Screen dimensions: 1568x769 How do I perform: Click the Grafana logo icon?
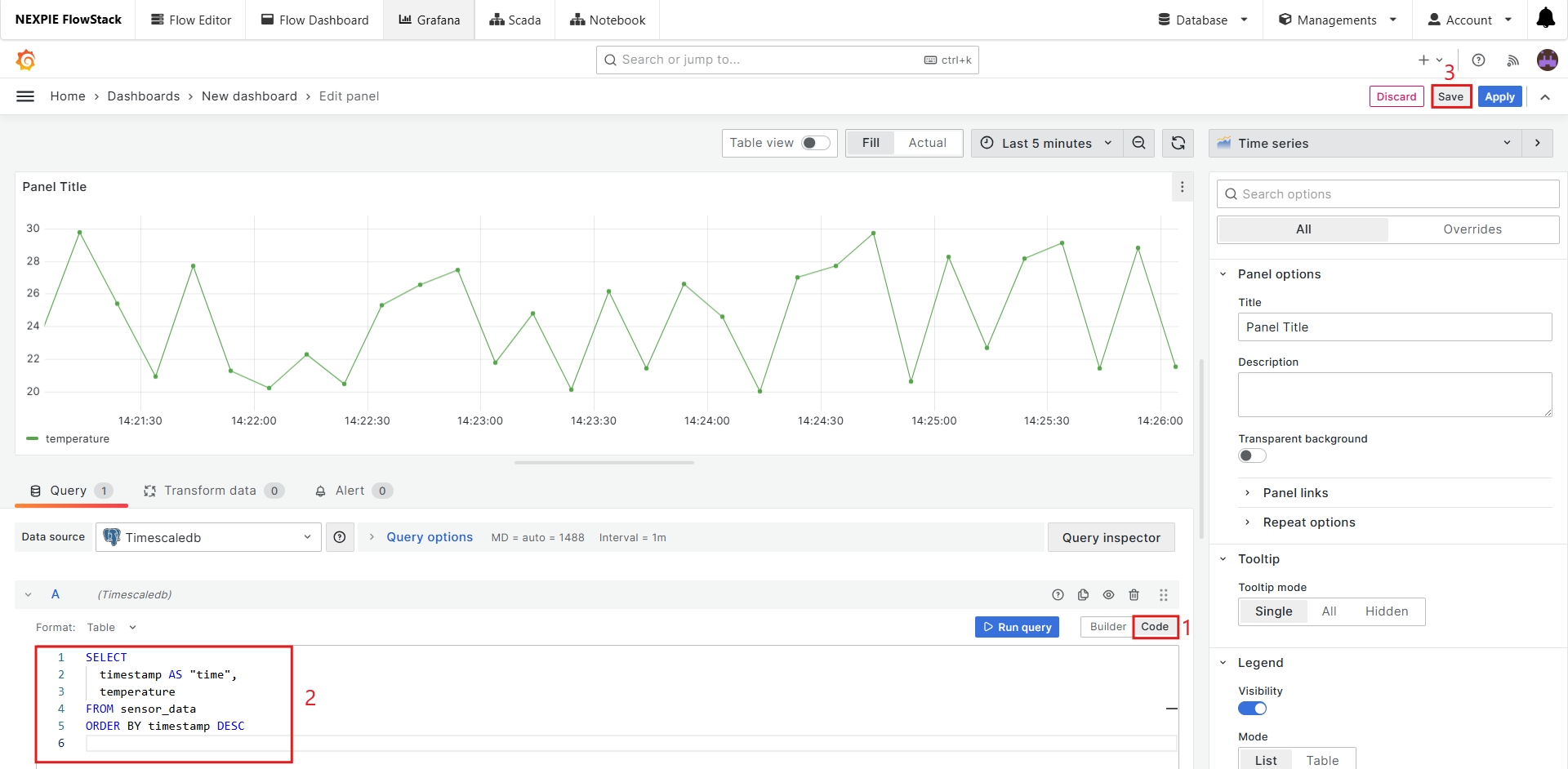tap(26, 60)
